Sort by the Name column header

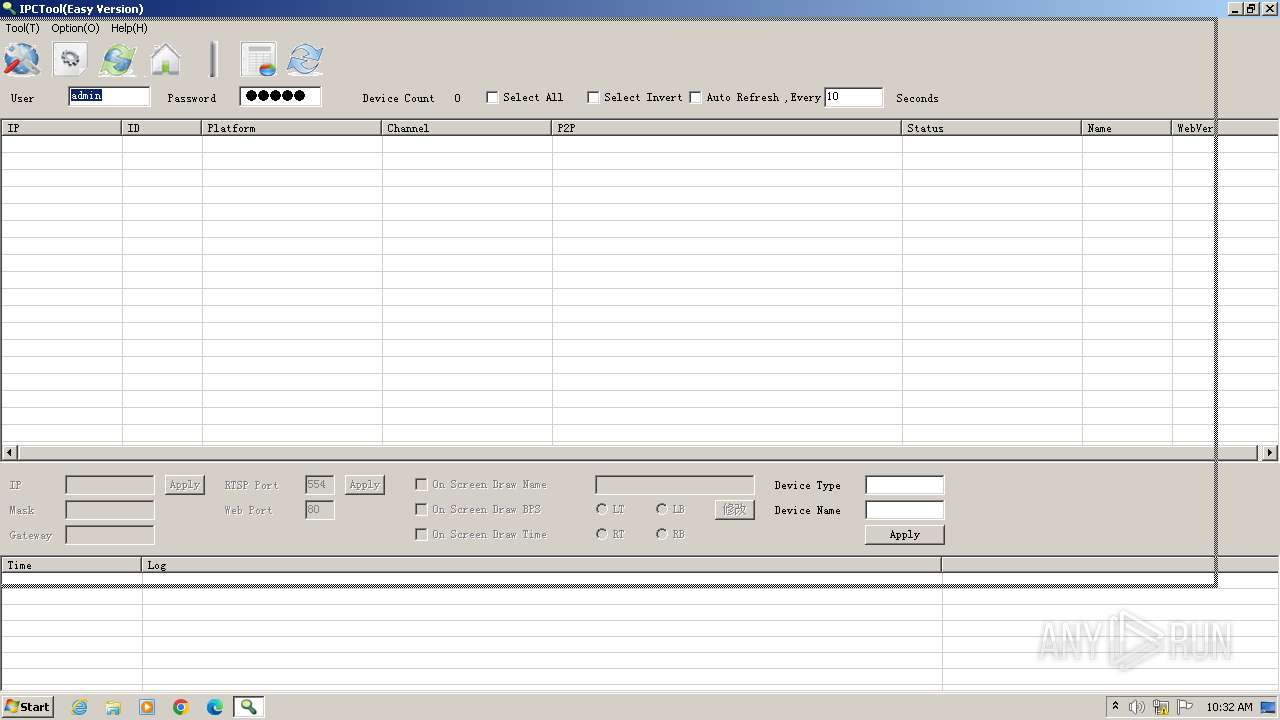coord(1127,128)
